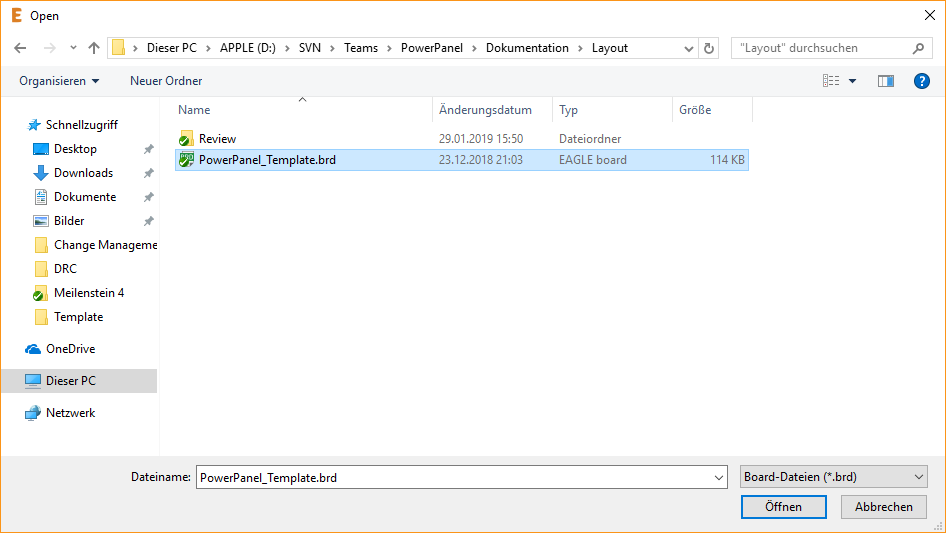Toggle the preview pane icon
Viewport: 946px width, 533px height.
[x=885, y=81]
